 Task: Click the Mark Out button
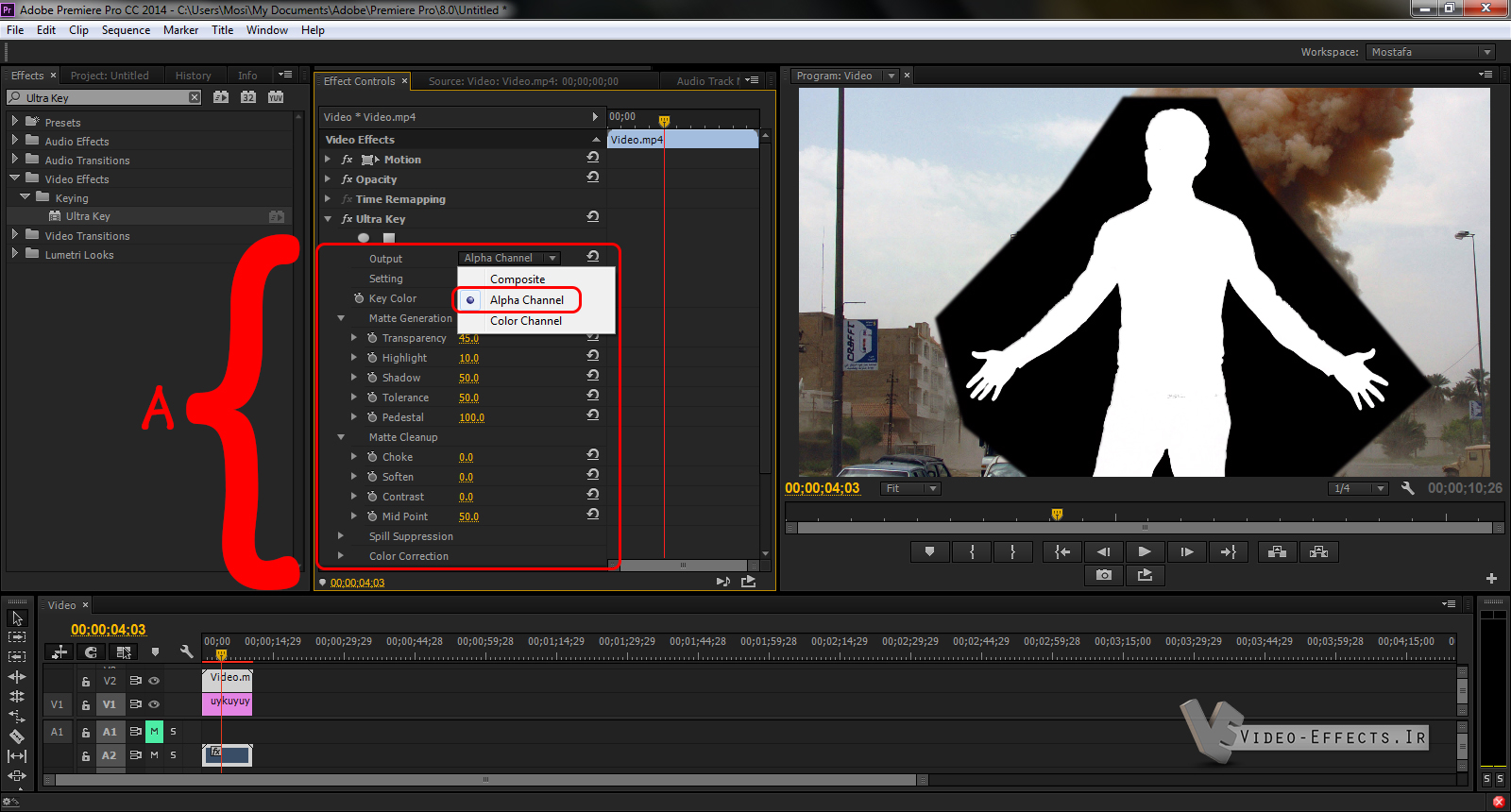[1012, 552]
